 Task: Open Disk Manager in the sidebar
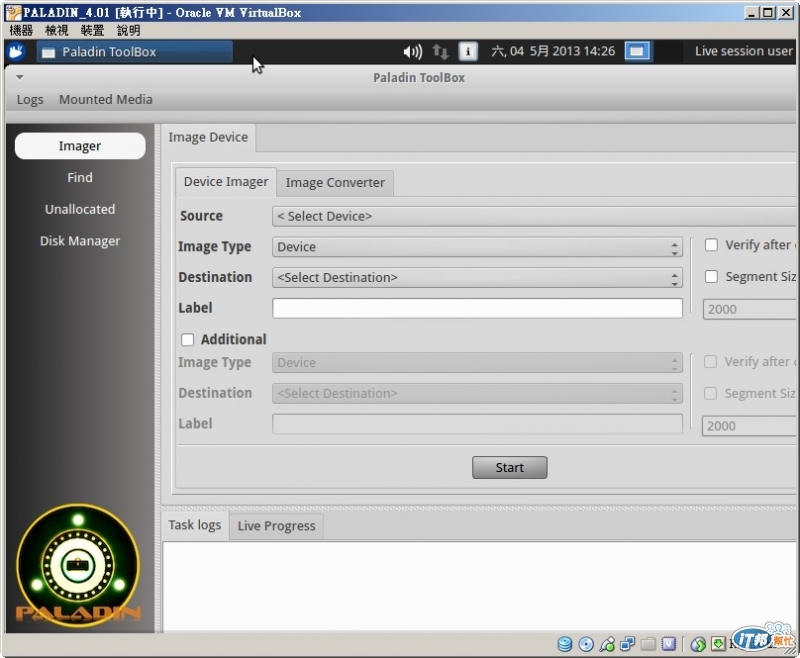click(80, 241)
